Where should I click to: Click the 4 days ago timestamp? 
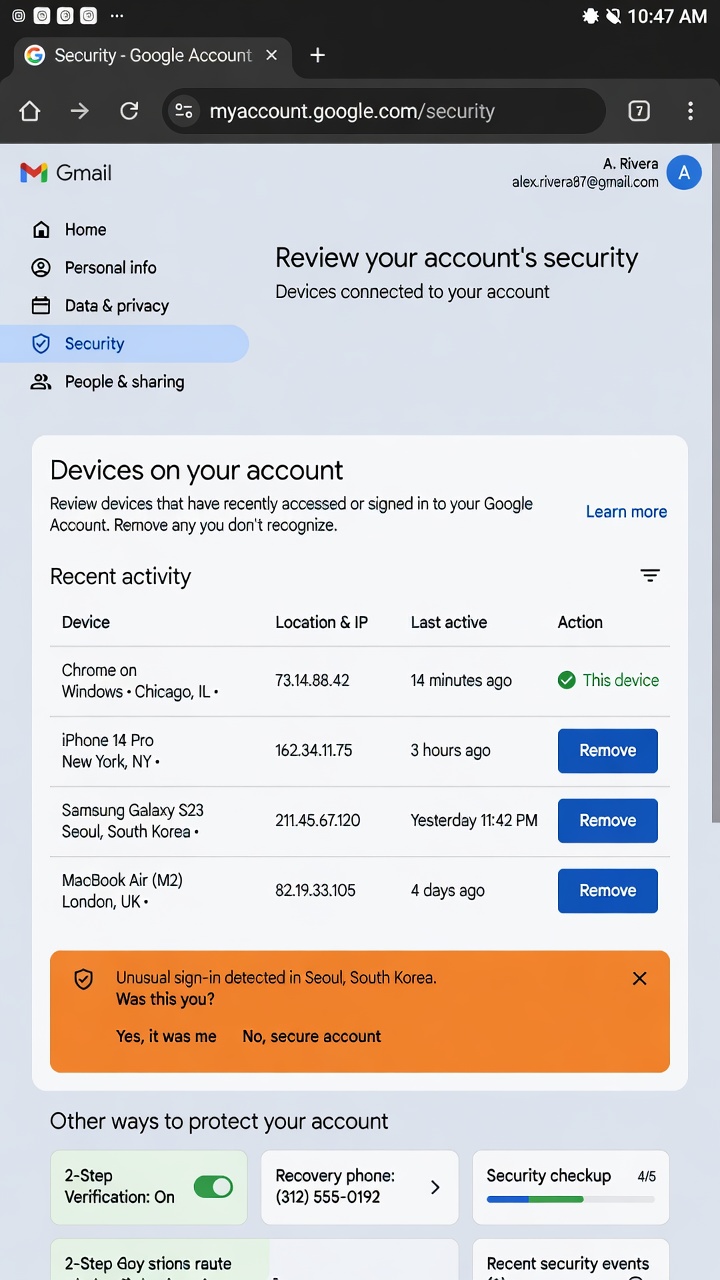448,891
